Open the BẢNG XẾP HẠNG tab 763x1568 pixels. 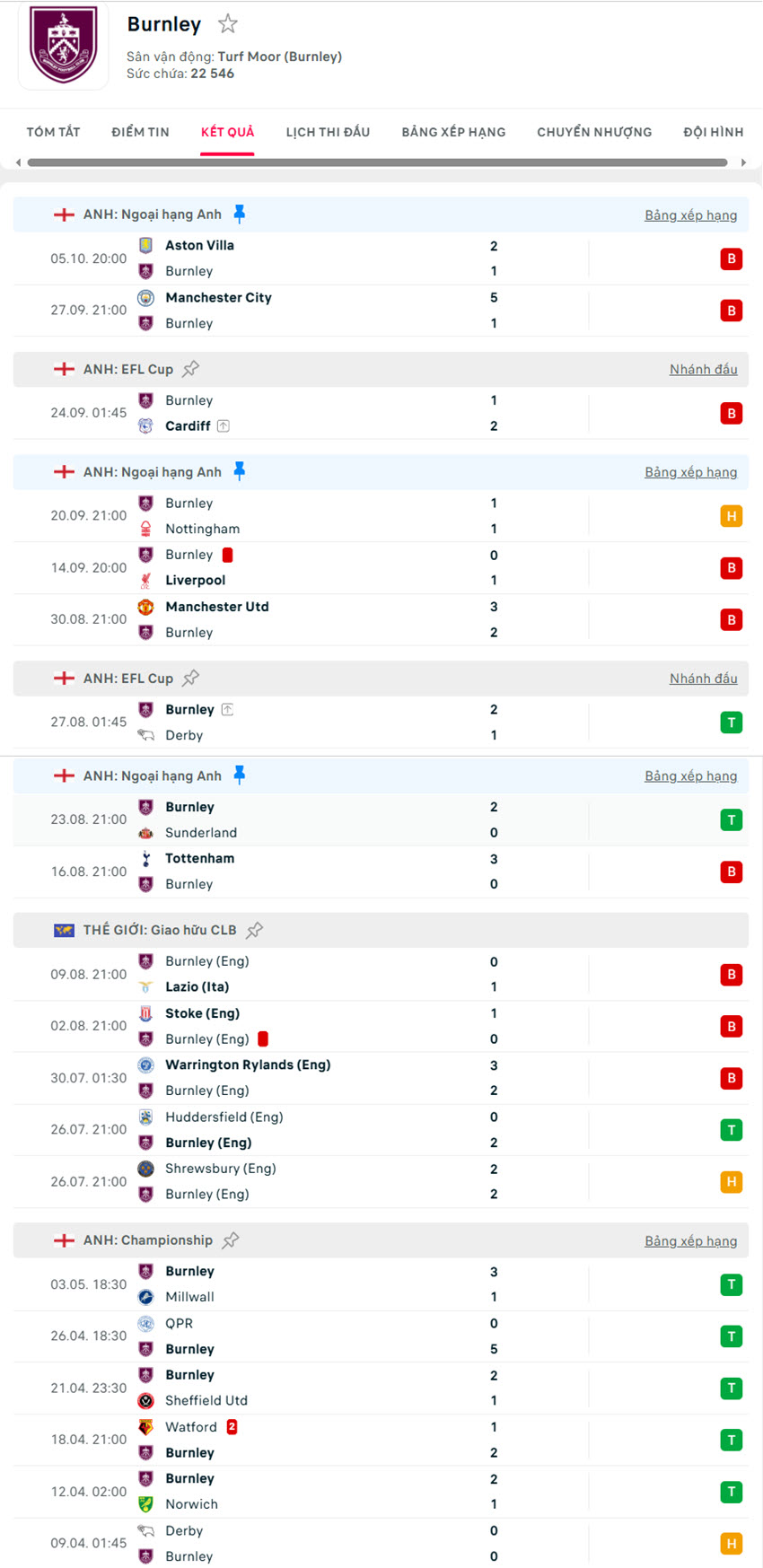point(453,132)
